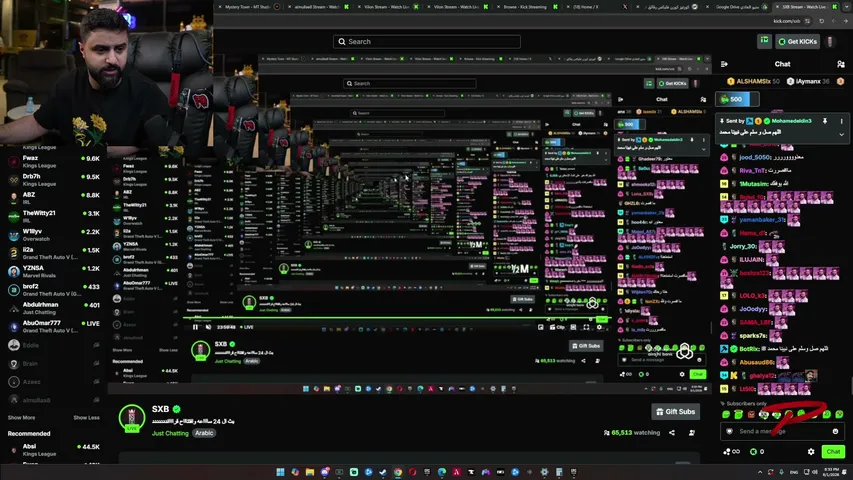Click chat username JoOodyy

coord(753,309)
